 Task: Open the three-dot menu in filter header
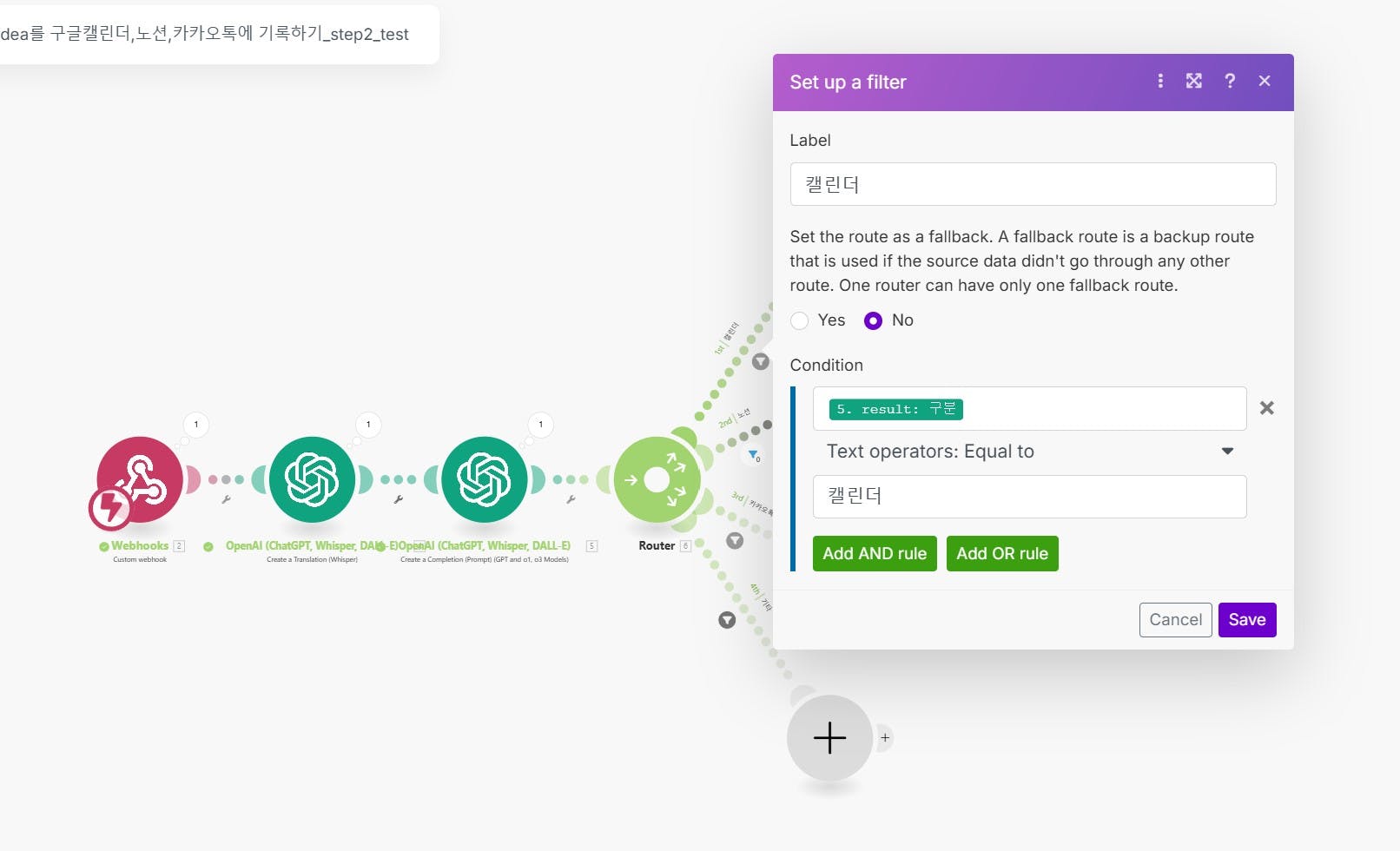click(1160, 81)
